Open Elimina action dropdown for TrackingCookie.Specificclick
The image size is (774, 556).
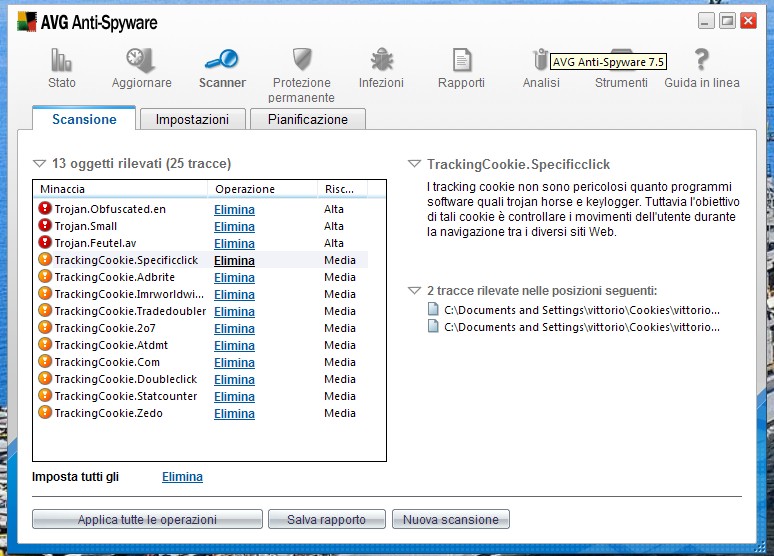234,261
